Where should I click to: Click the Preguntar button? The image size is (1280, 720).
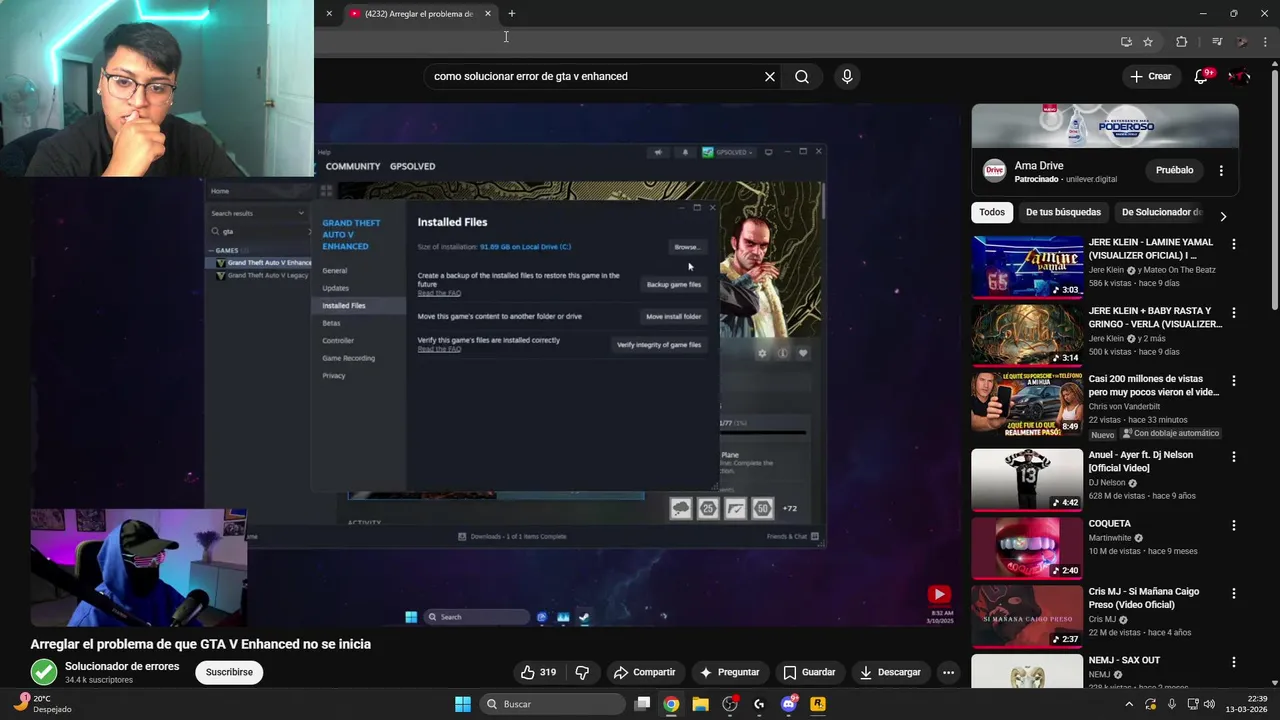(729, 672)
